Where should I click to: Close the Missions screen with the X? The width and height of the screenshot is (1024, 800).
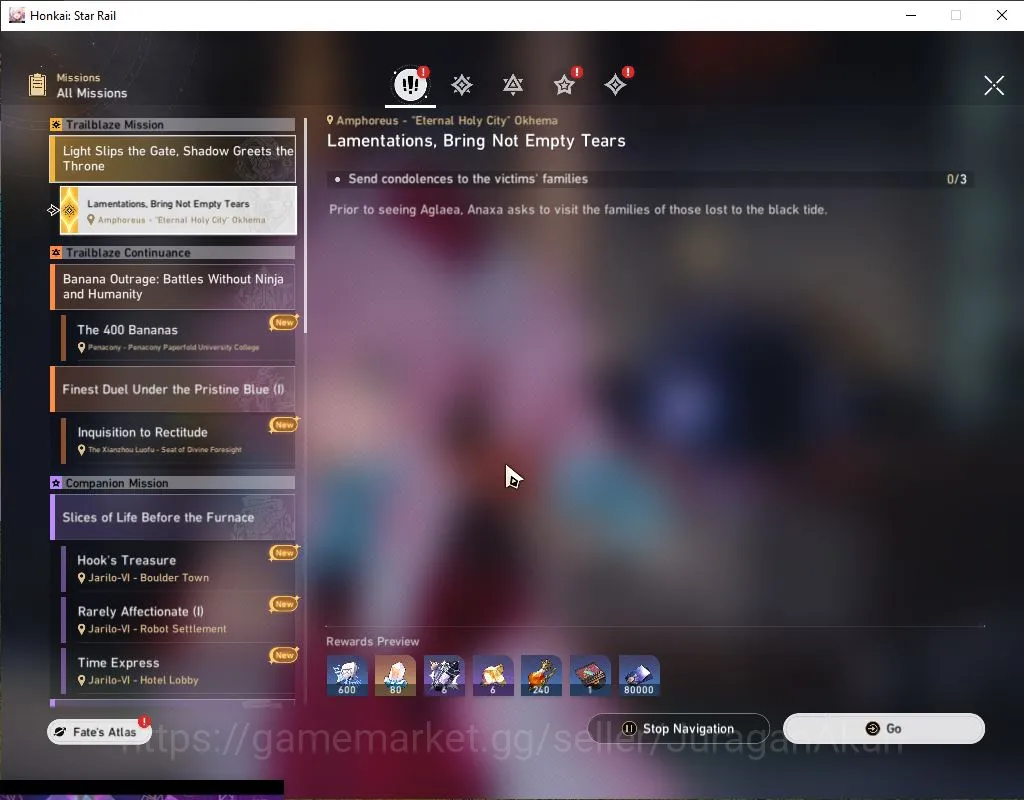pos(993,85)
